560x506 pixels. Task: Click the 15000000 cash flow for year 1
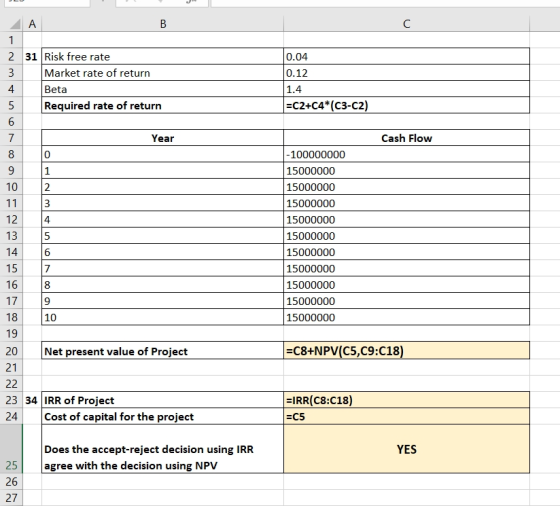click(406, 171)
